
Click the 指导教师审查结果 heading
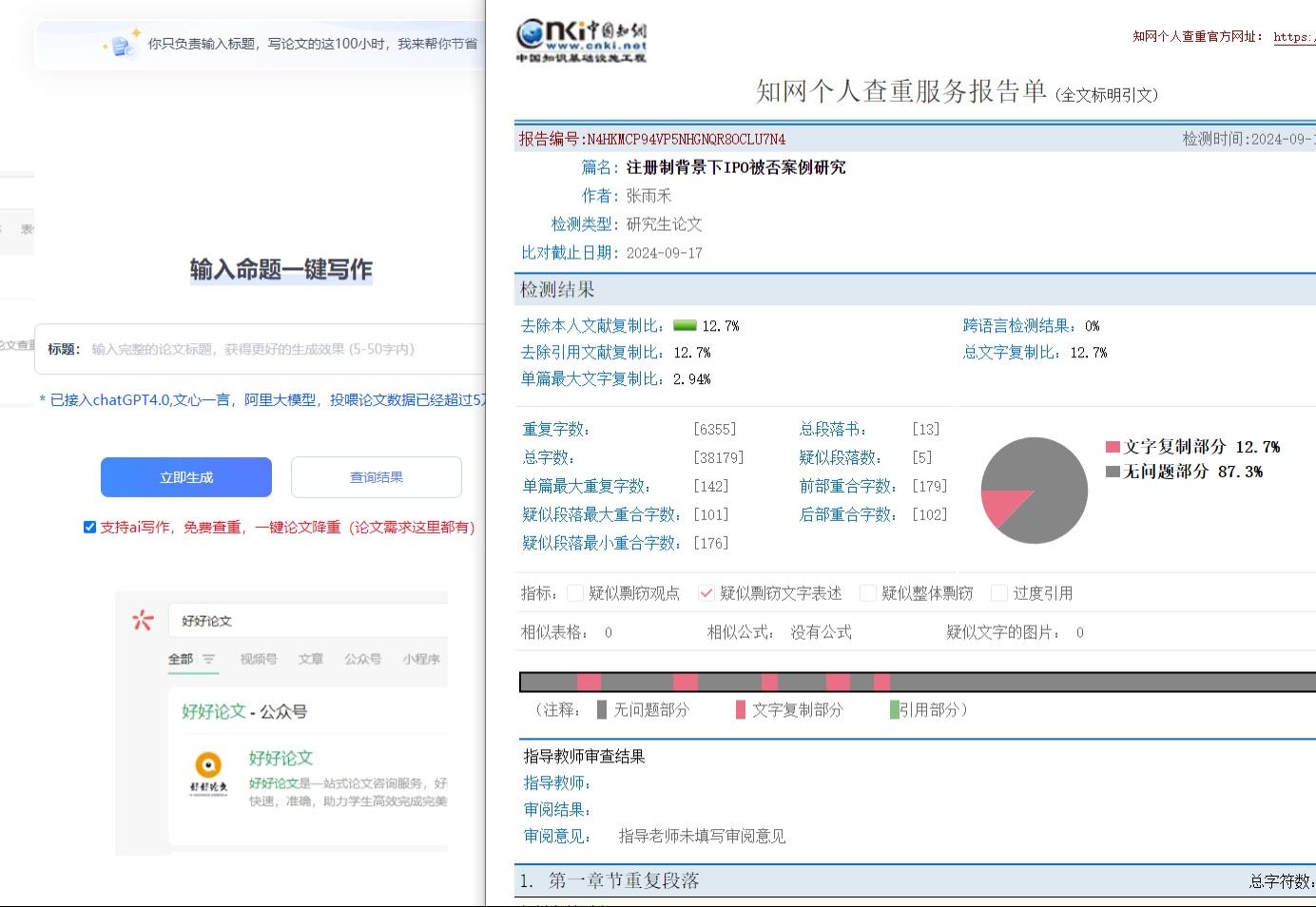(584, 757)
